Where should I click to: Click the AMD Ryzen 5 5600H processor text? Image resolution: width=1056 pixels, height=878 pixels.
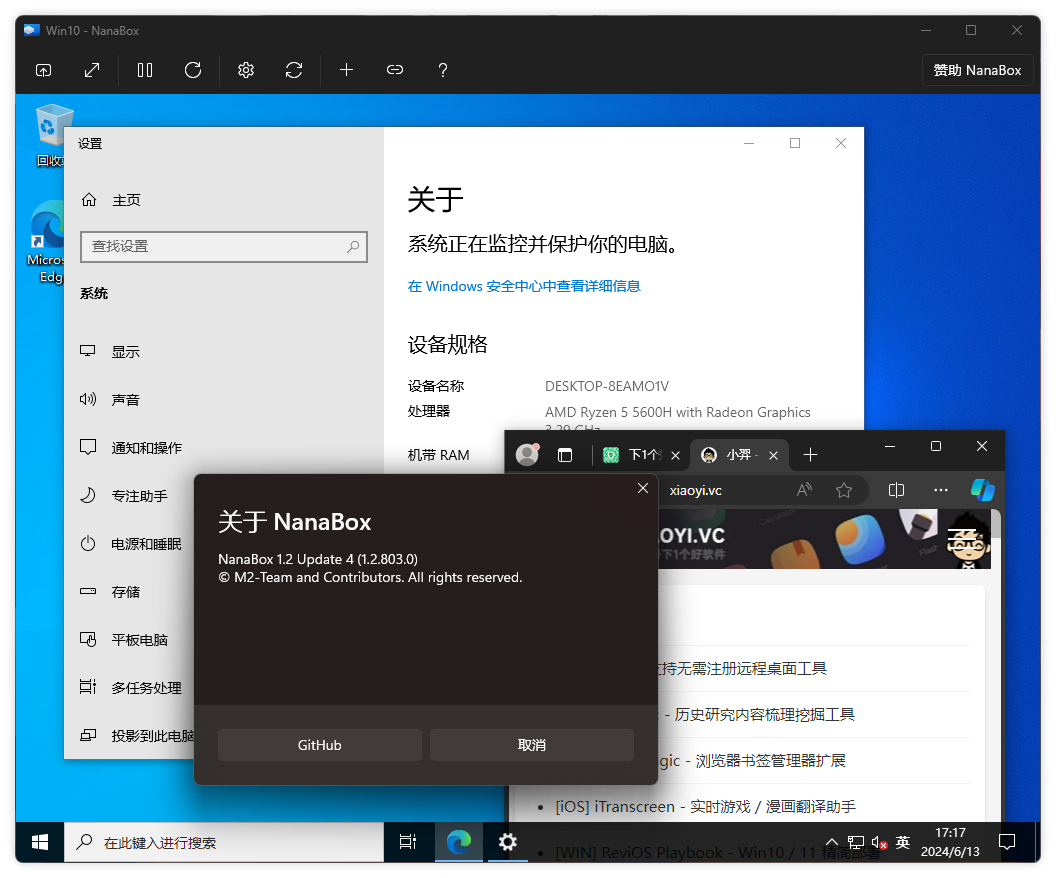(678, 412)
